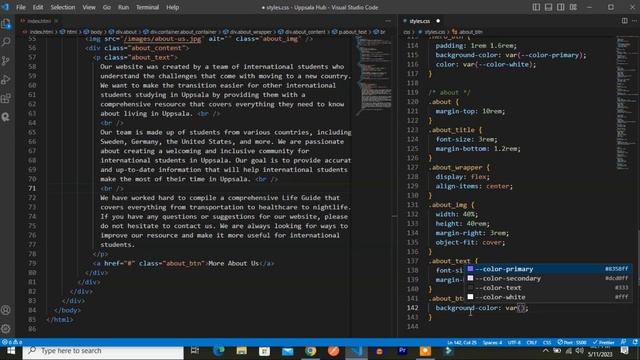Open More Actions for index.html editor group

pyautogui.click(x=388, y=21)
